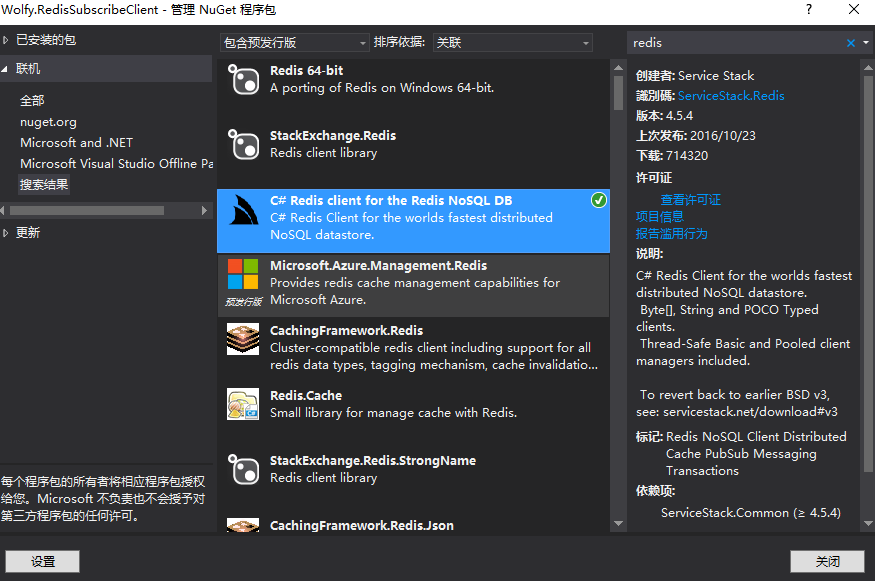Click the StackExchange.Redis package icon
This screenshot has width=875, height=581.
pyautogui.click(x=243, y=144)
